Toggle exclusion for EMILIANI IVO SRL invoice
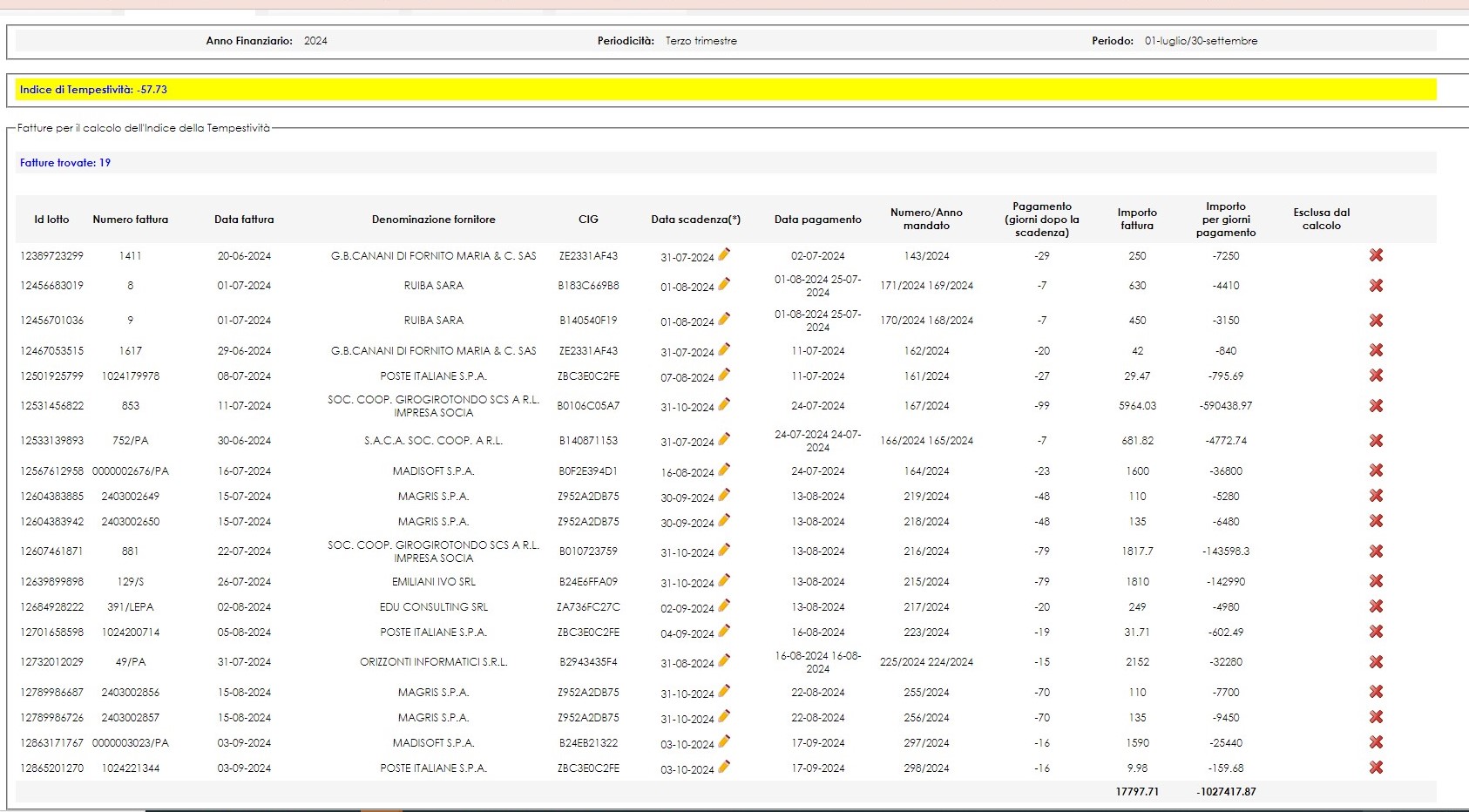Viewport: 1469px width, 812px height. coord(1376,581)
